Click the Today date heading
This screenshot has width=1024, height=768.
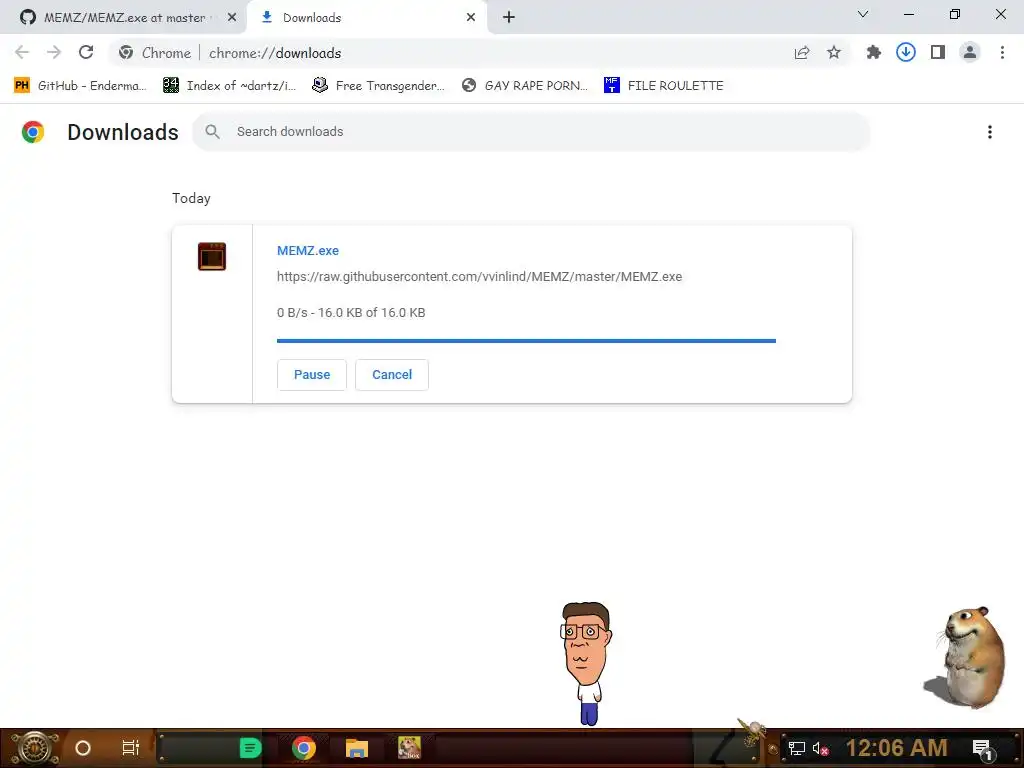coord(191,199)
